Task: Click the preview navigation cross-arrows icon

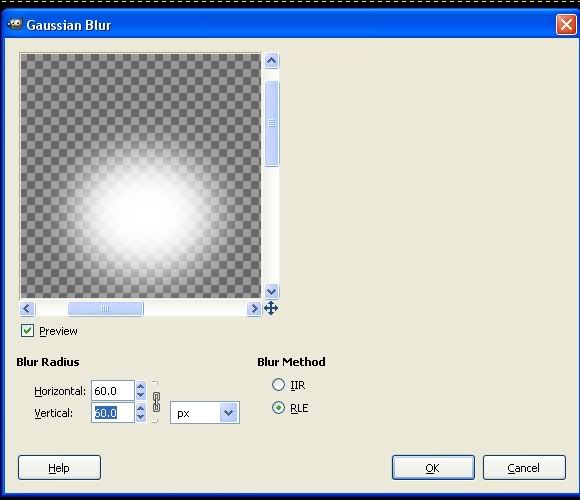Action: pos(271,308)
